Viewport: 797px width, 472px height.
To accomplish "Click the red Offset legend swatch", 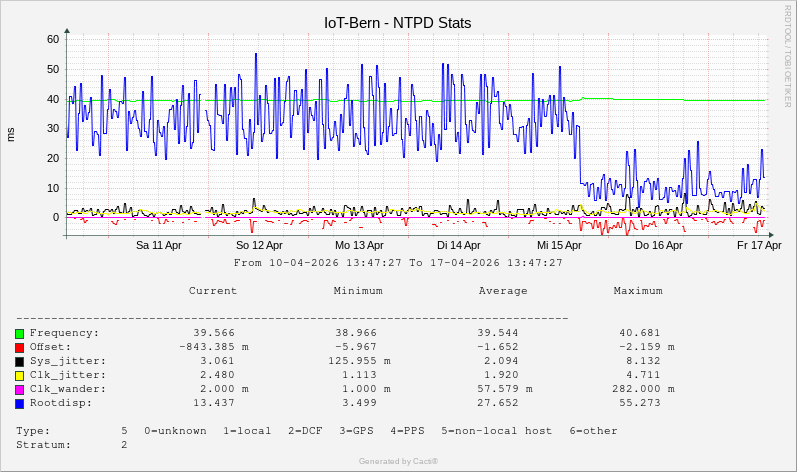I will point(20,347).
